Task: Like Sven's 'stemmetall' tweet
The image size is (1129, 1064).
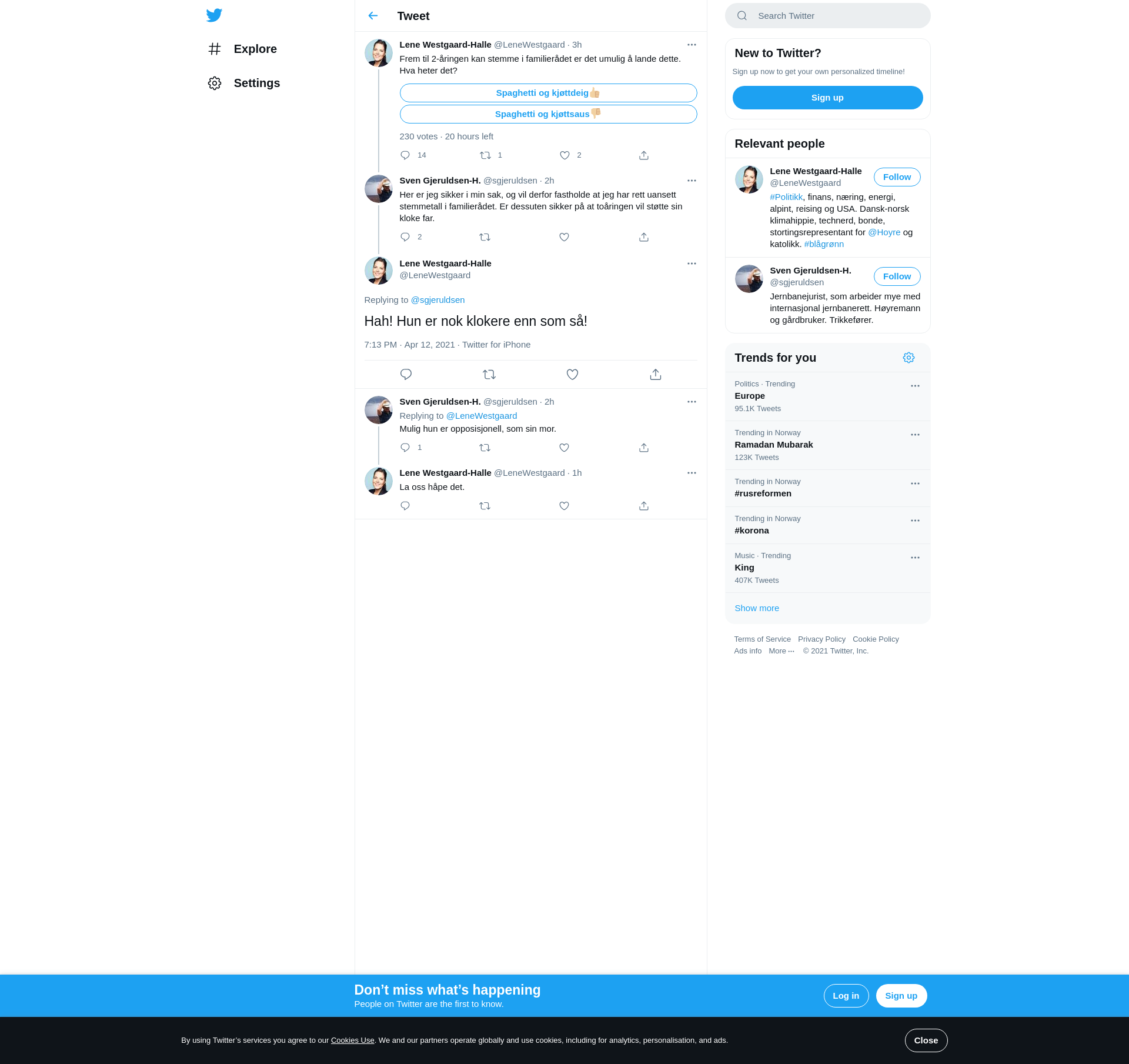Action: click(x=564, y=237)
